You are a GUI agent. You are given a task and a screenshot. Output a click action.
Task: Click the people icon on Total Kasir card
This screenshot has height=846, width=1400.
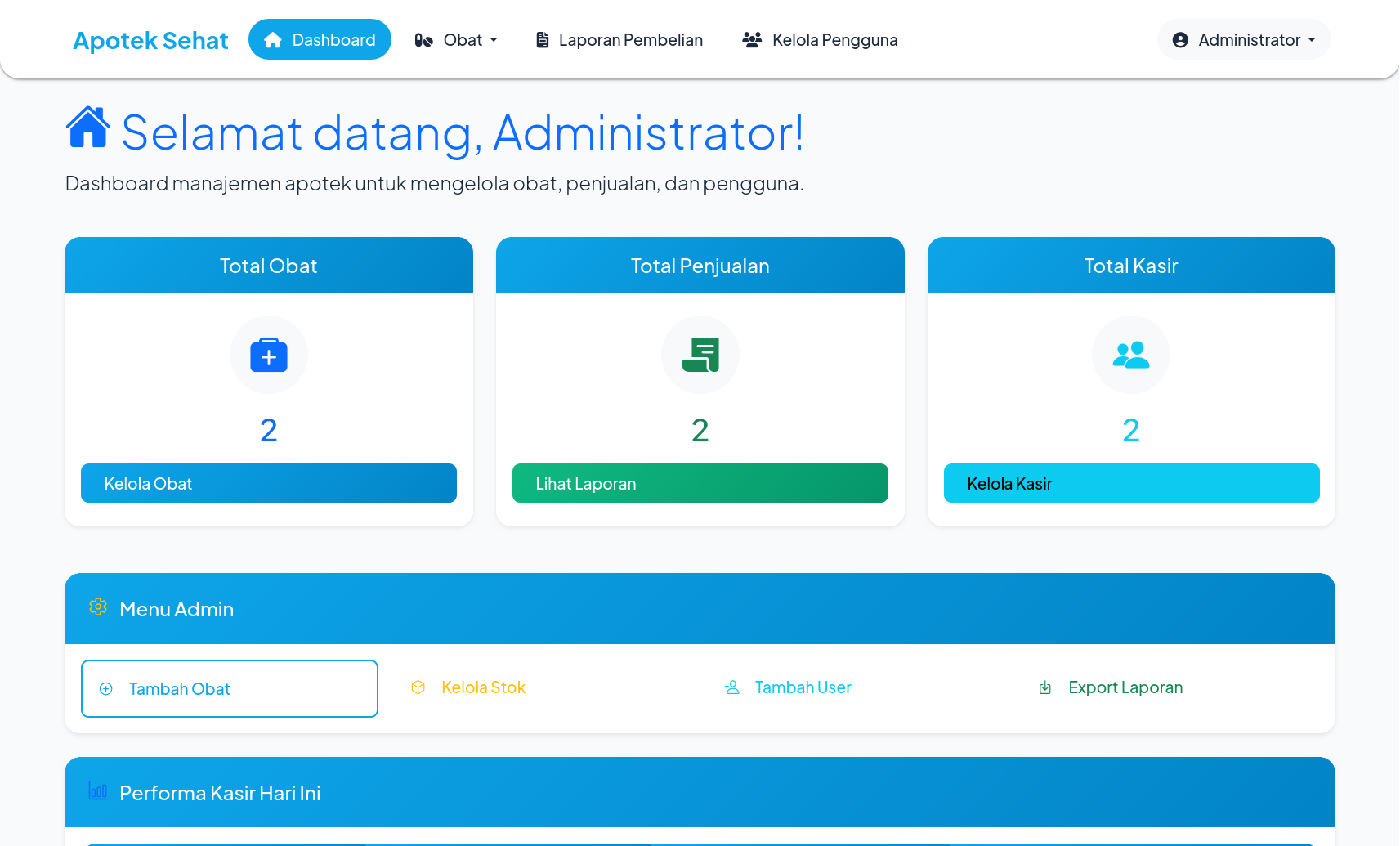[x=1131, y=355]
